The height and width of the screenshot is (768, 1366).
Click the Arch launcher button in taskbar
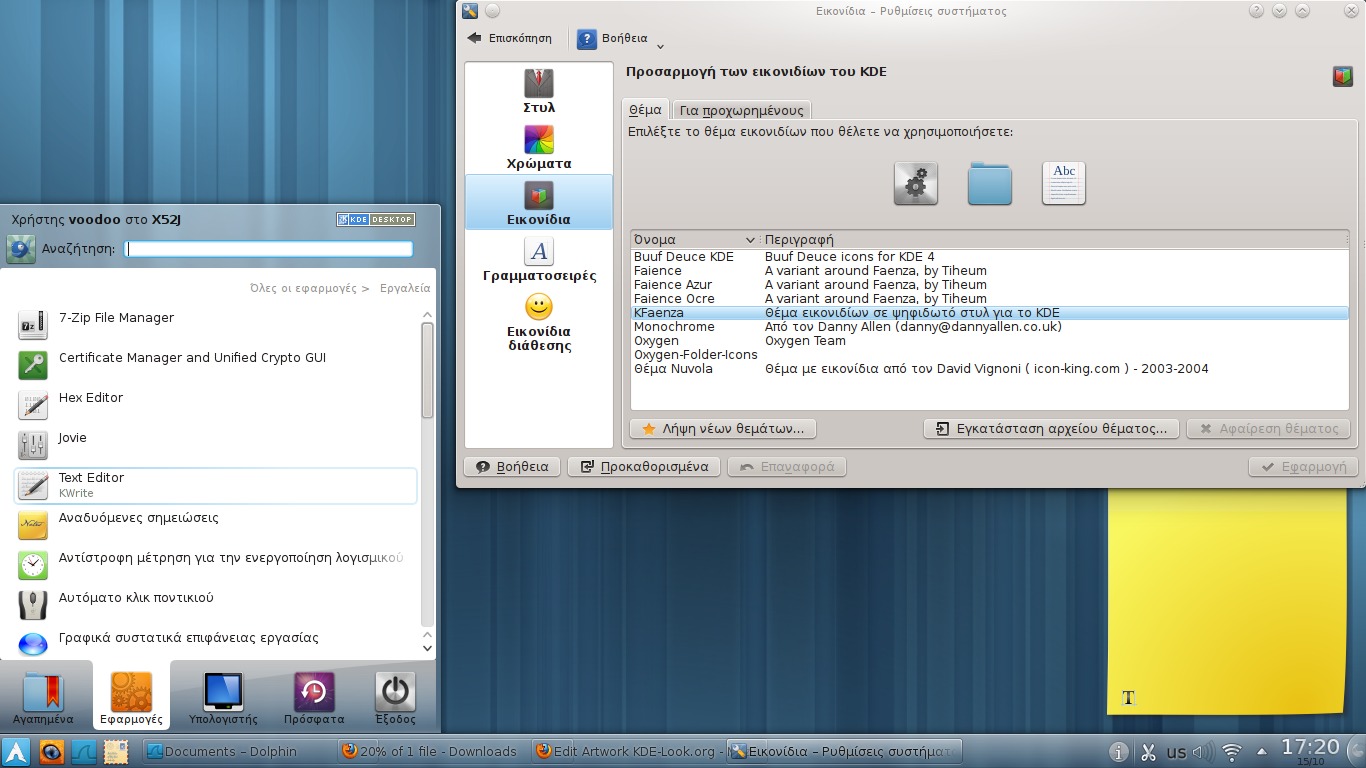click(x=16, y=752)
